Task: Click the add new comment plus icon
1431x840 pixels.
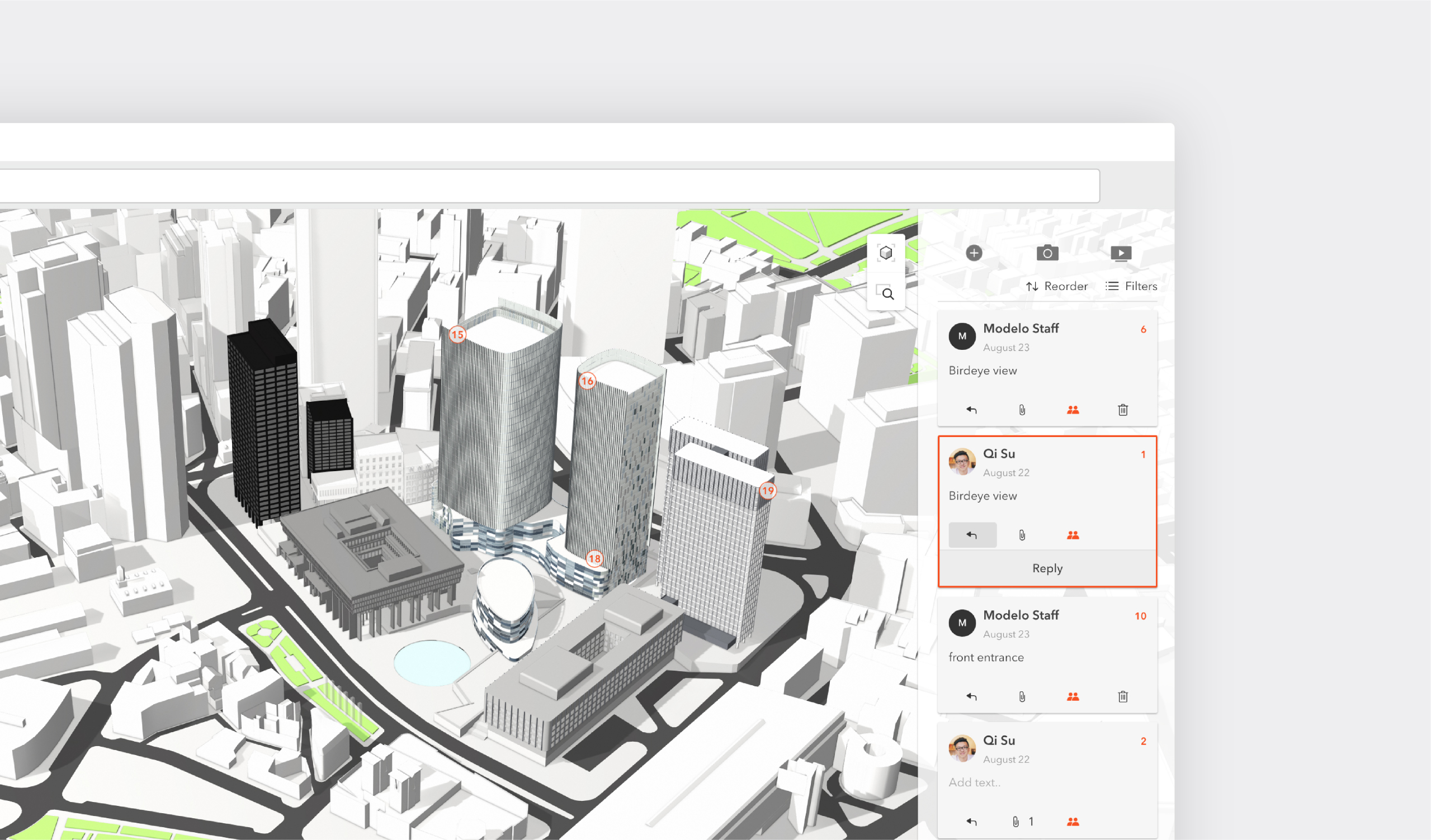Action: tap(974, 253)
